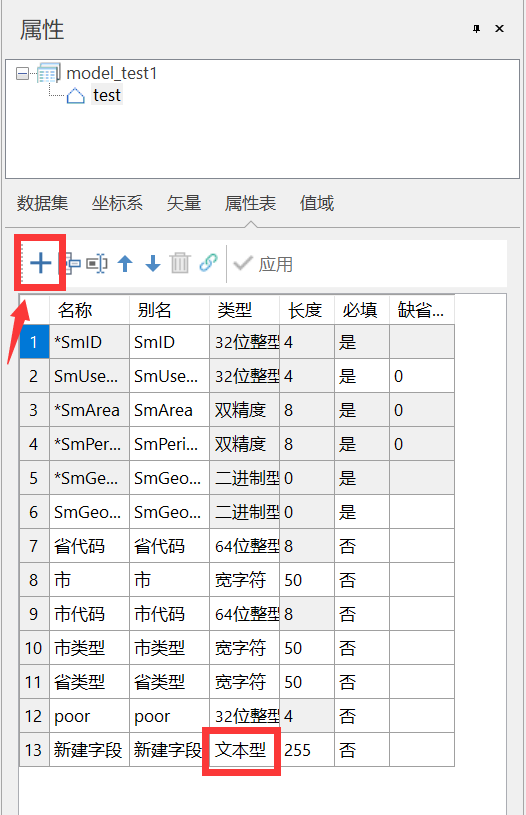526x815 pixels.
Task: Switch to the 坐标系 tab
Action: point(117,203)
